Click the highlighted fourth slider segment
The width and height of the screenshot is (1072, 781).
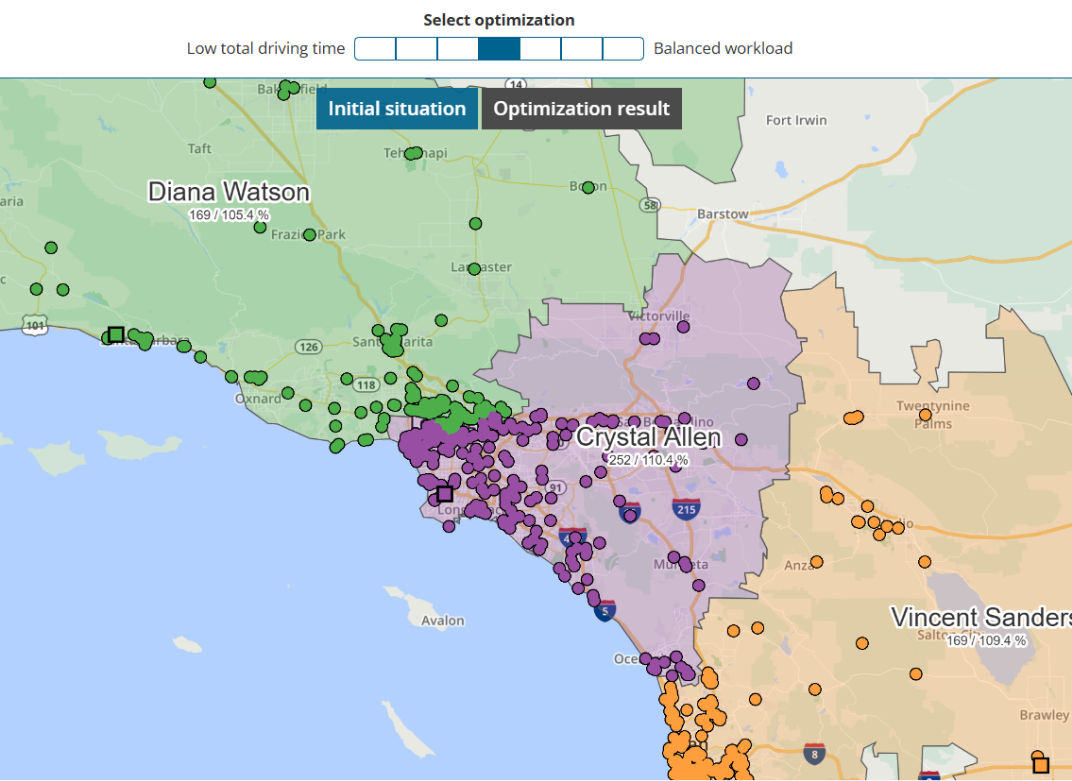pyautogui.click(x=499, y=49)
